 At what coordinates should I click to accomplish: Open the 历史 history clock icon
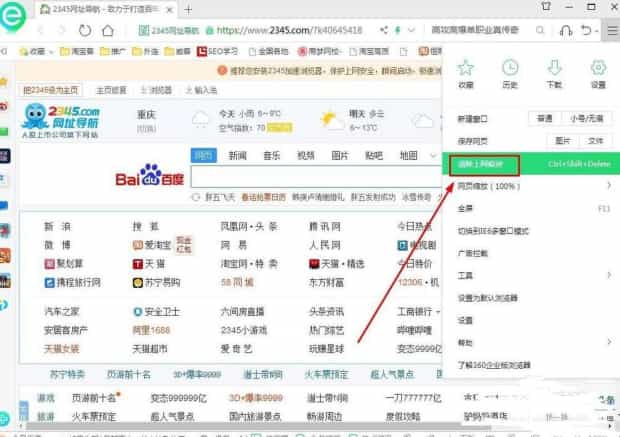coord(510,68)
